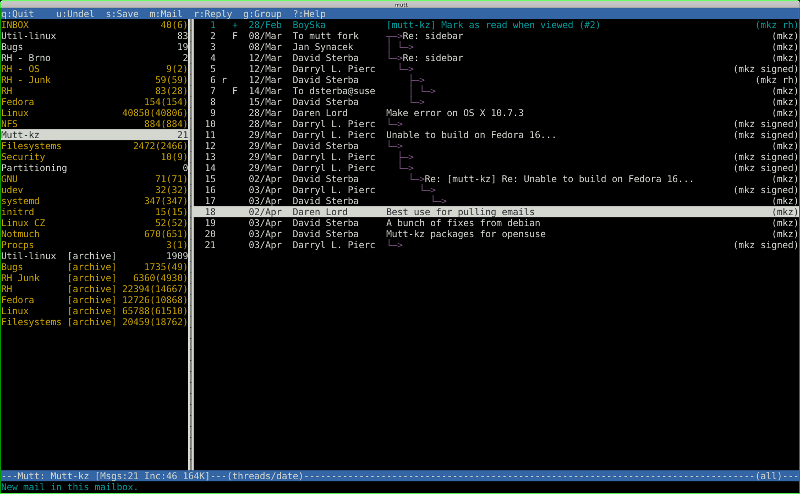Click the 'F' flag on message 7
800x494 pixels.
click(x=235, y=91)
